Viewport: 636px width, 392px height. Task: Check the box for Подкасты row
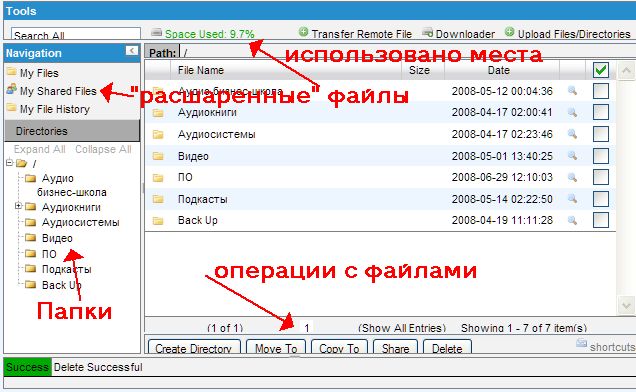point(601,199)
